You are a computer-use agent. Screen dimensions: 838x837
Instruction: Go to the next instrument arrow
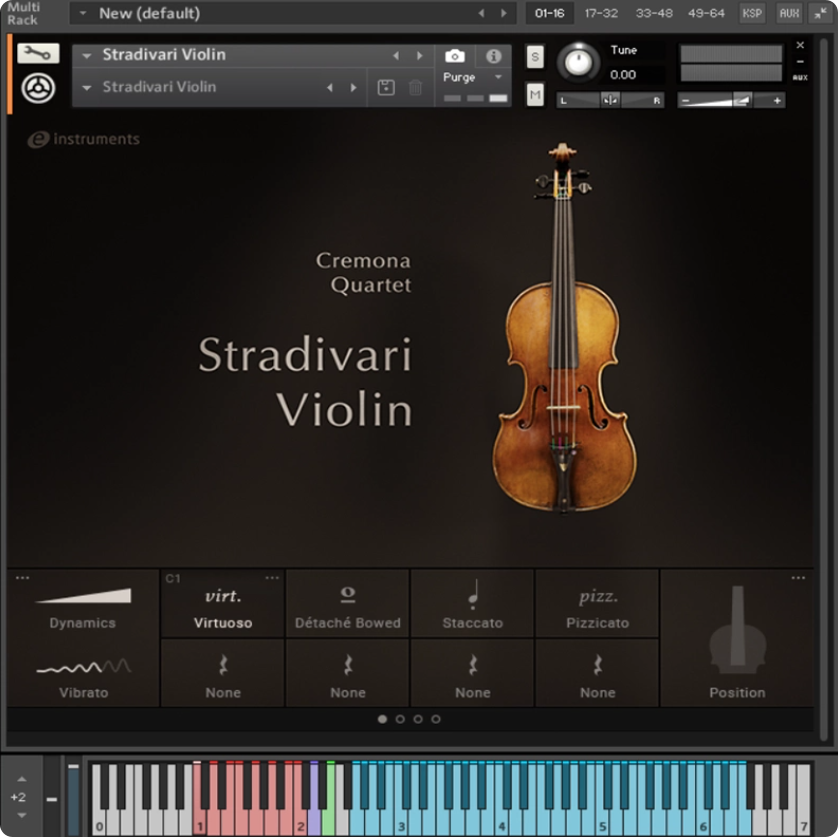coord(420,55)
